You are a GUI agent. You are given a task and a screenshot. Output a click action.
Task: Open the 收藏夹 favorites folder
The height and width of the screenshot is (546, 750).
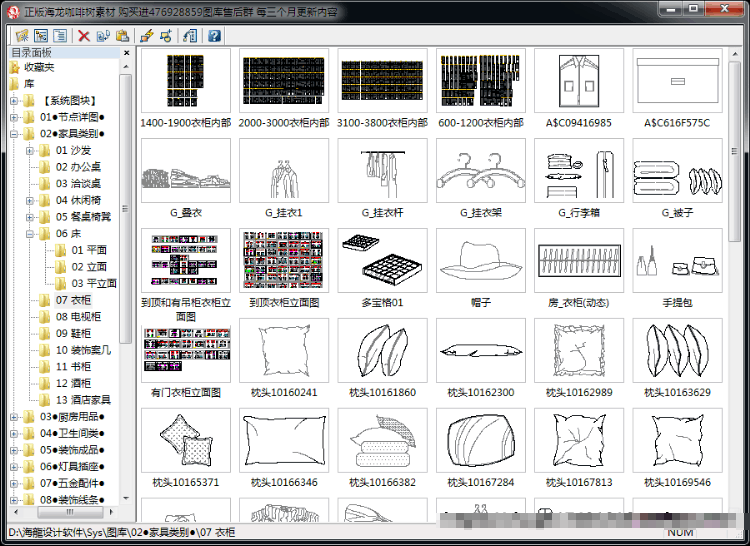39,67
